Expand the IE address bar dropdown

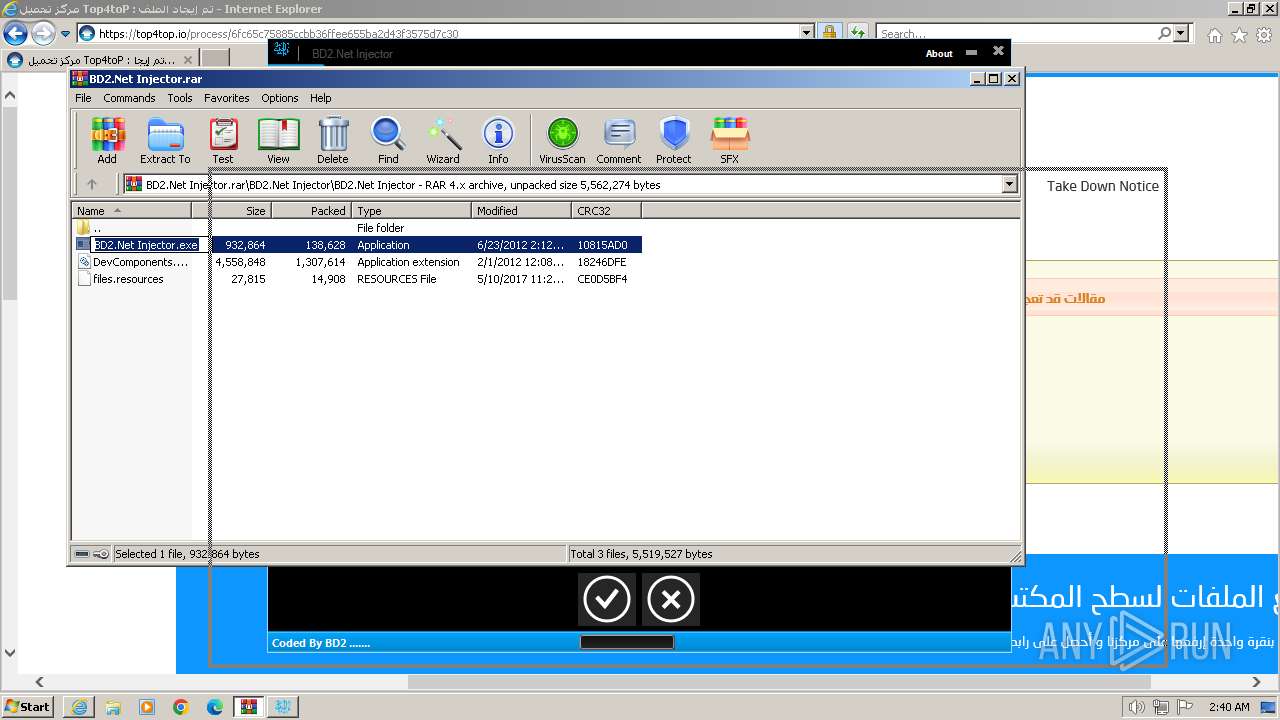pos(807,33)
